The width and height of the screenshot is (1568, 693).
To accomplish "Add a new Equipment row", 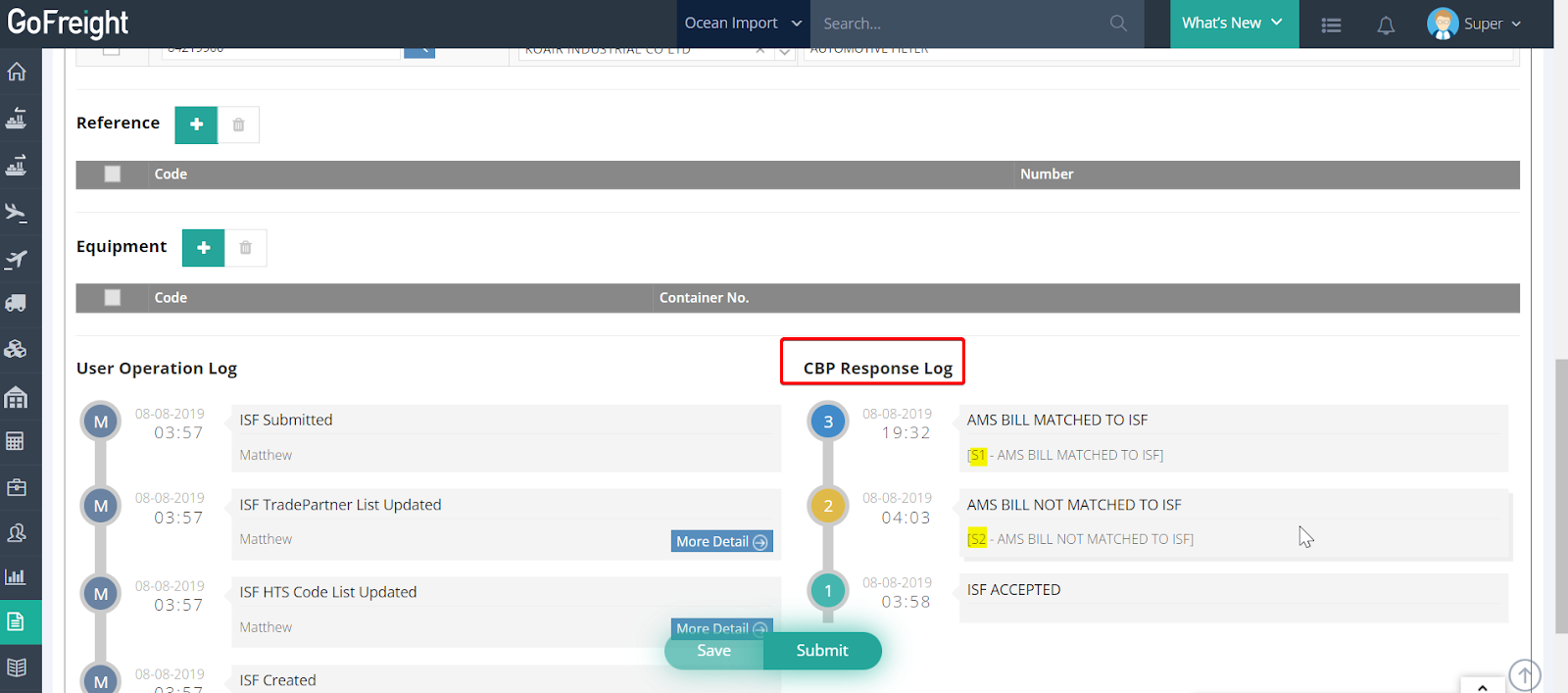I will click(x=204, y=248).
